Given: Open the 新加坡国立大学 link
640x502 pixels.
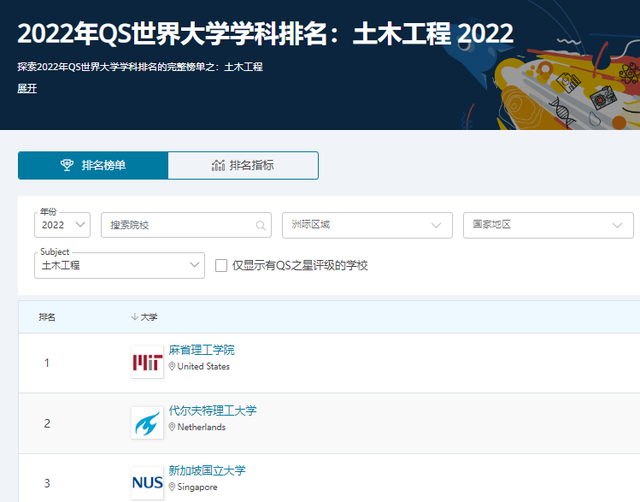Looking at the screenshot, I should click(x=207, y=470).
